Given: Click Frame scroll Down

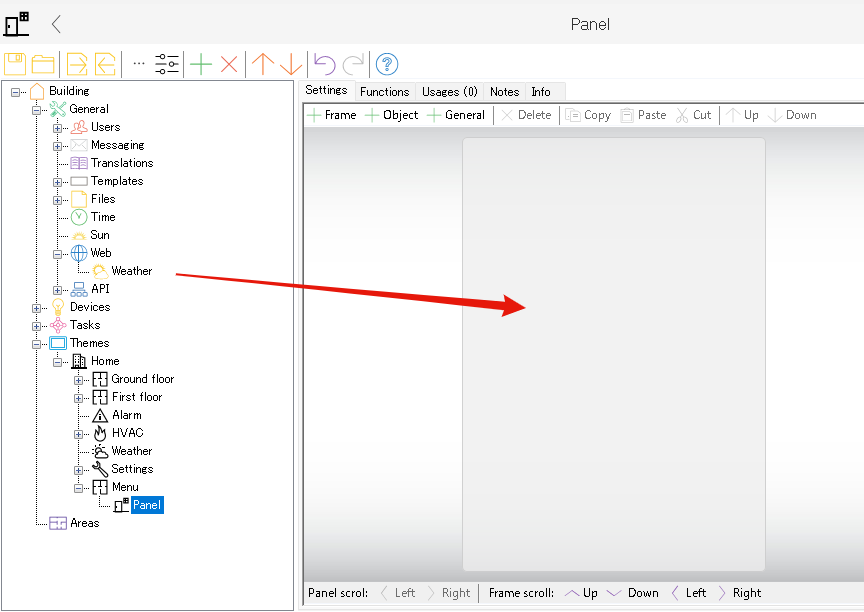Looking at the screenshot, I should tap(633, 593).
